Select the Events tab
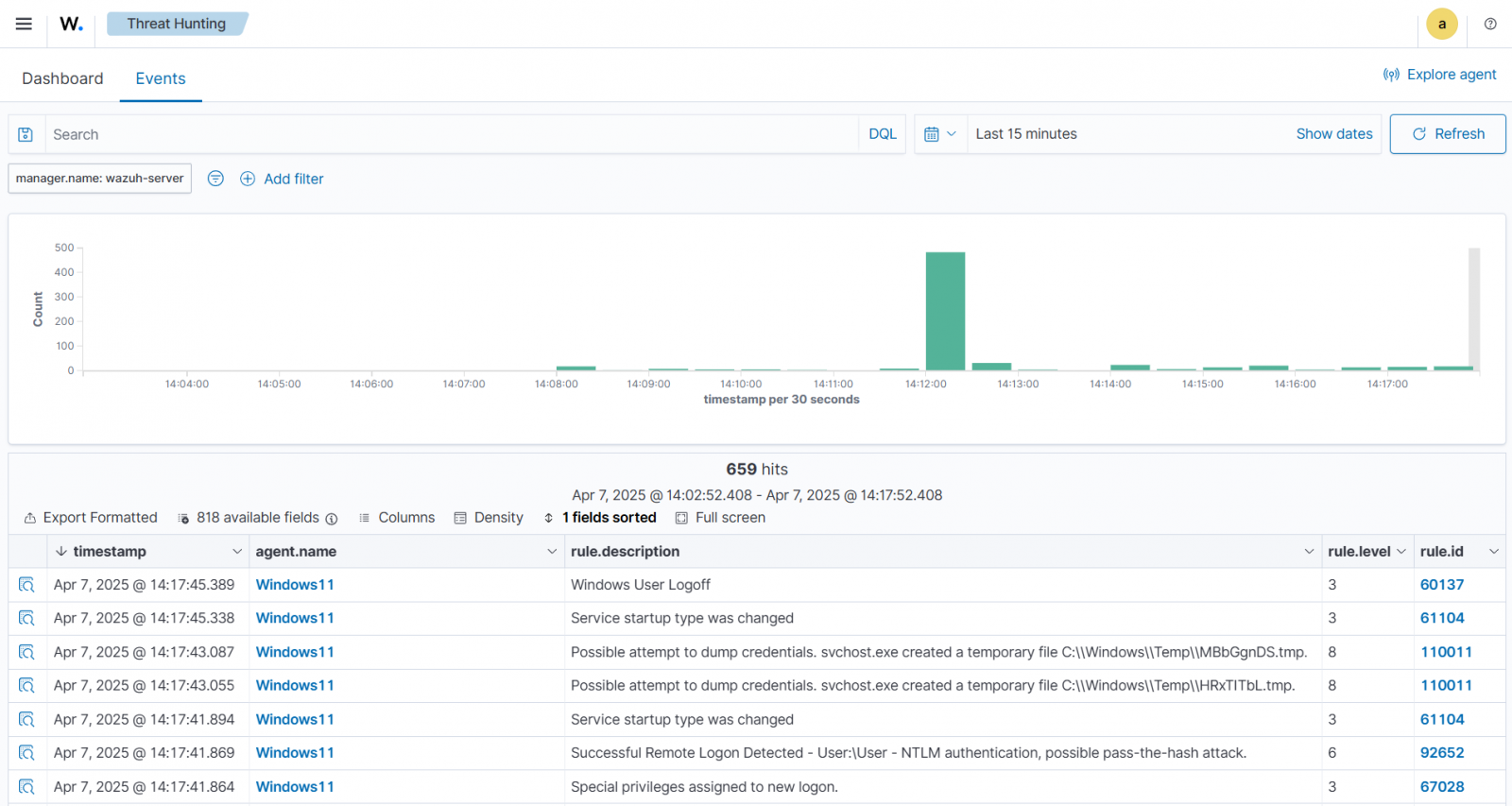The height and width of the screenshot is (806, 1512). 161,78
